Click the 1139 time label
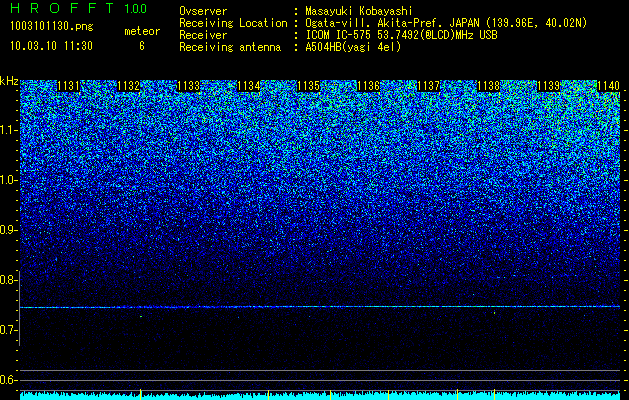The image size is (629, 400). point(548,86)
